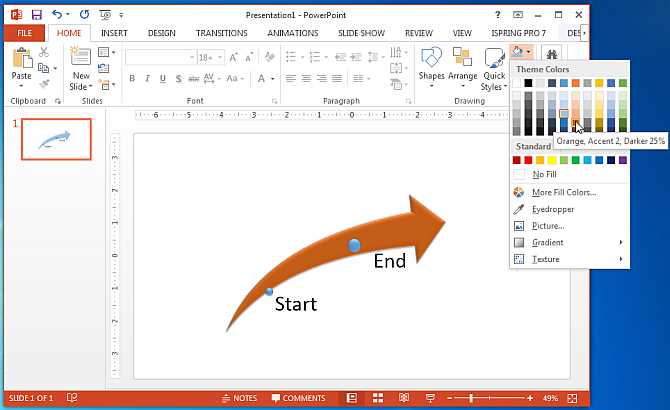Click the NOTES button in status bar
The image size is (670, 410).
(239, 398)
